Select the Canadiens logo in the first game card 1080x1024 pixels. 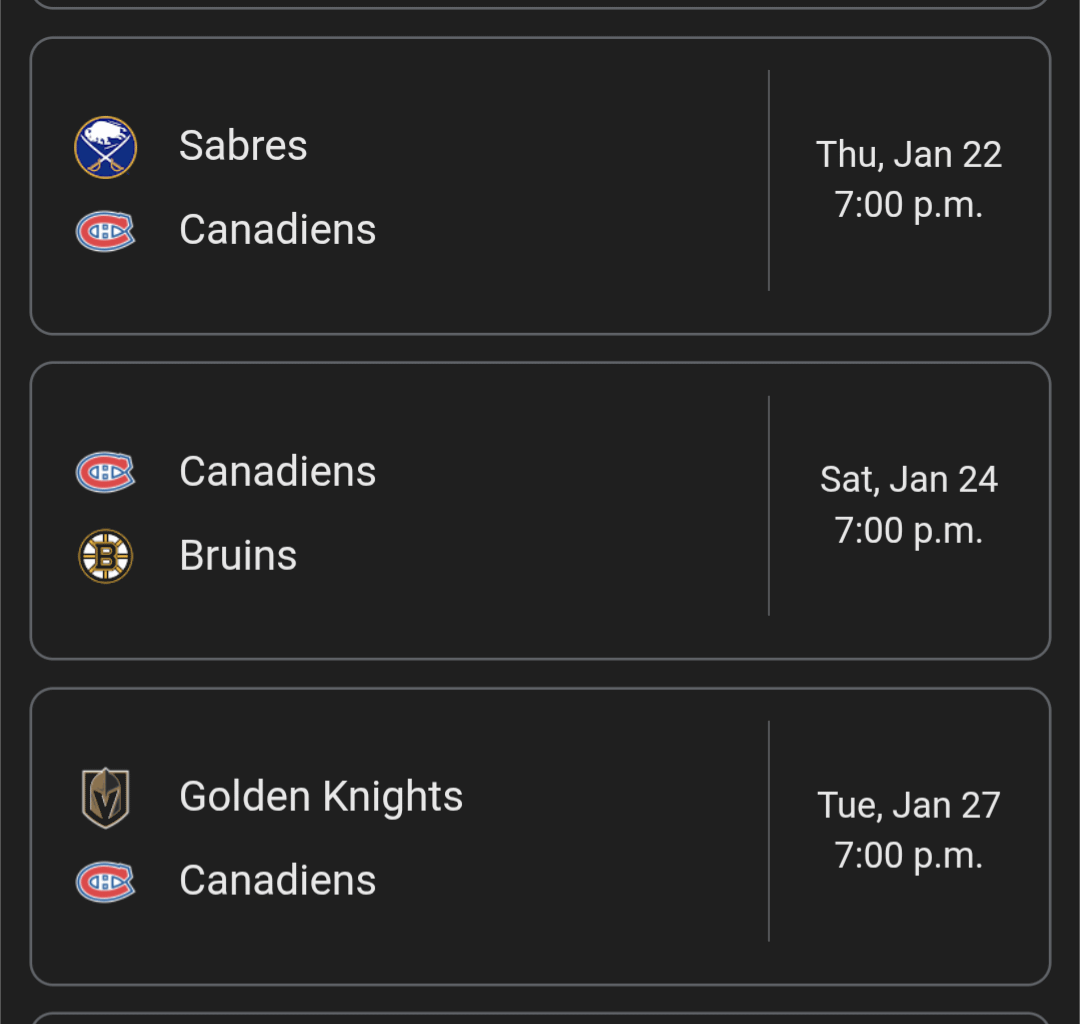click(104, 230)
